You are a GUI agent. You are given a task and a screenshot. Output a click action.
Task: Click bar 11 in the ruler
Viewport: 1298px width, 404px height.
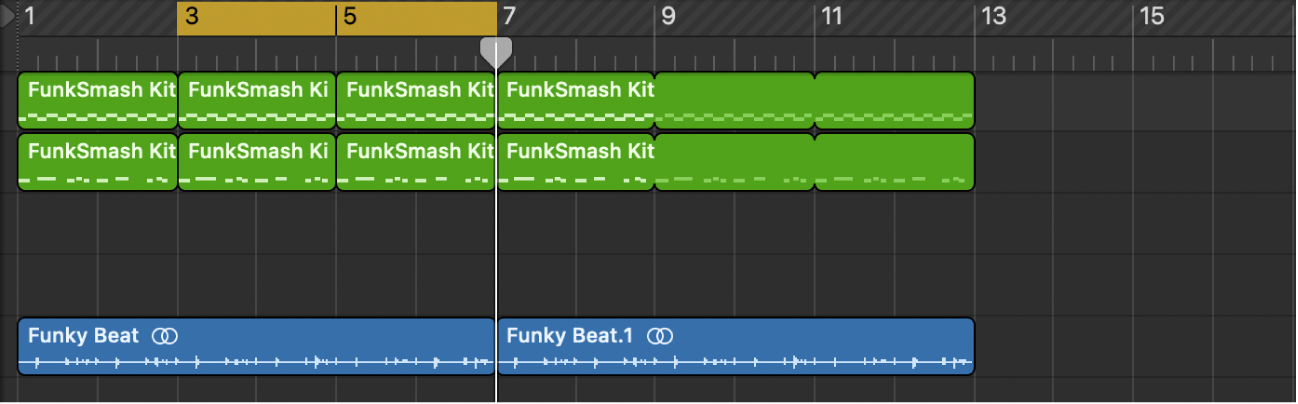click(x=830, y=17)
